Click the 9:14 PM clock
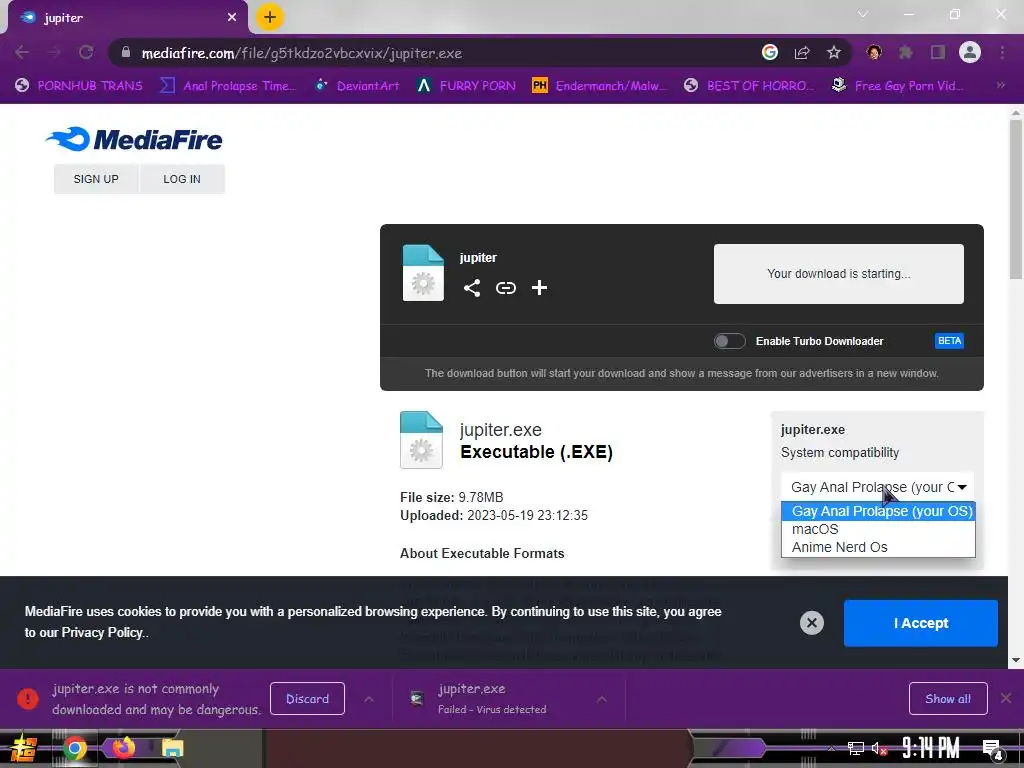 tap(930, 748)
